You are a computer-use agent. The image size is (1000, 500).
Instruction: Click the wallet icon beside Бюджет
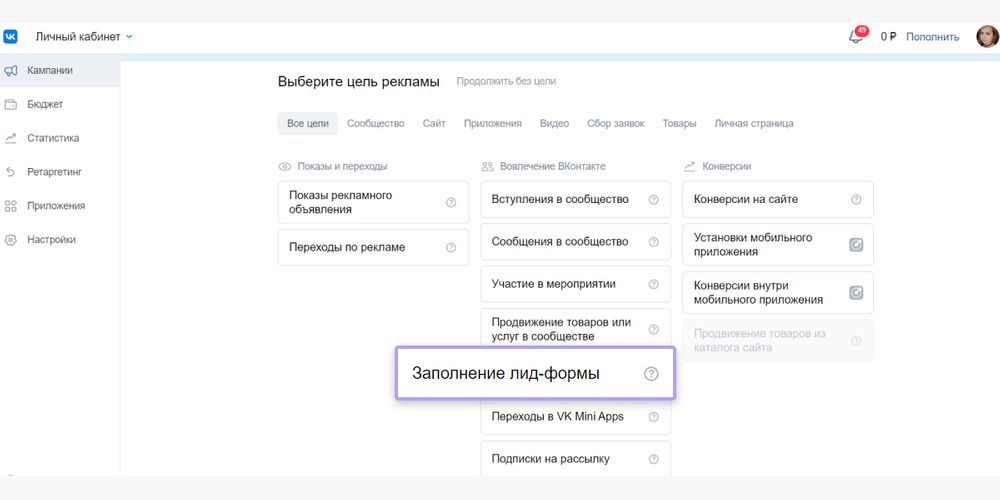(x=11, y=105)
